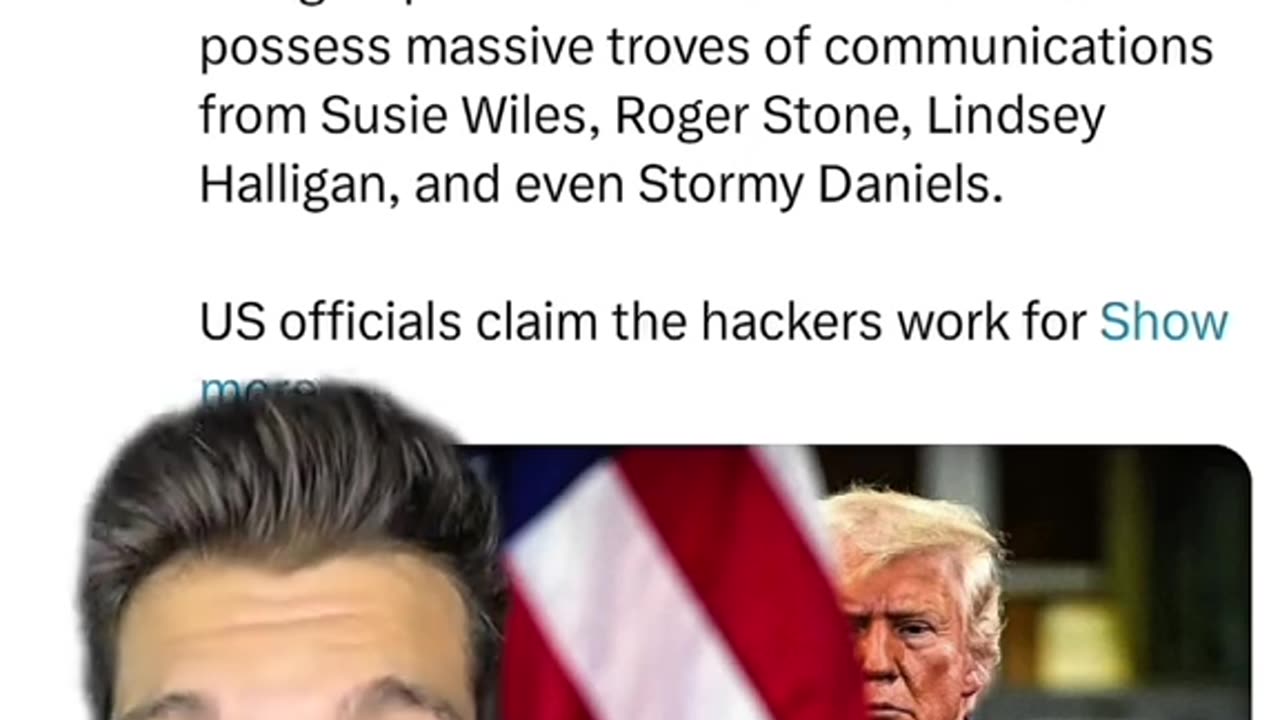This screenshot has width=1280, height=720.
Task: Click the rounded top-right corner of photo
Action: tap(1236, 460)
